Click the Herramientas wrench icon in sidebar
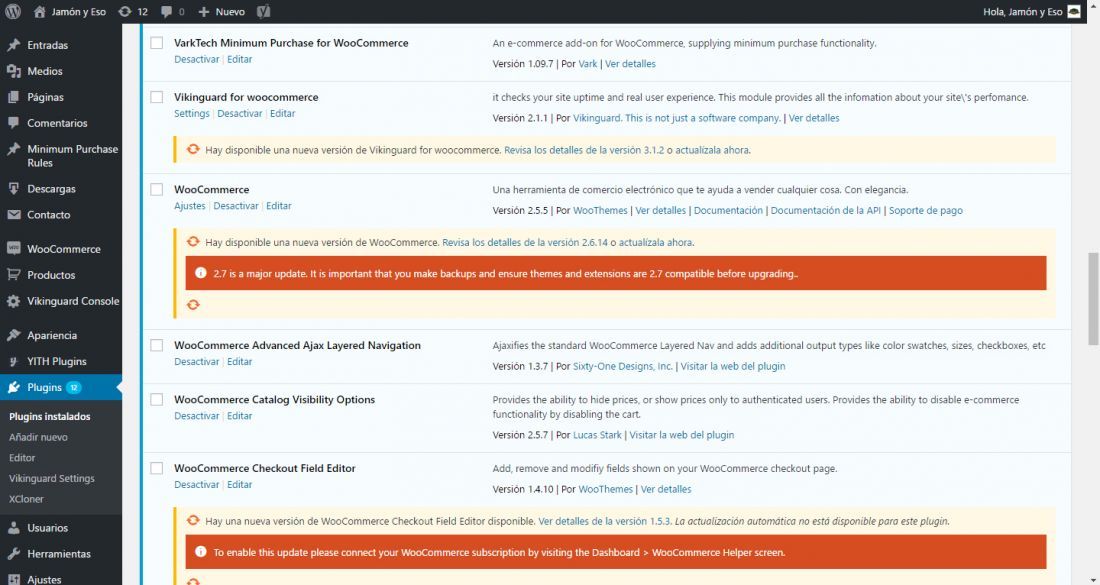 click(13, 553)
